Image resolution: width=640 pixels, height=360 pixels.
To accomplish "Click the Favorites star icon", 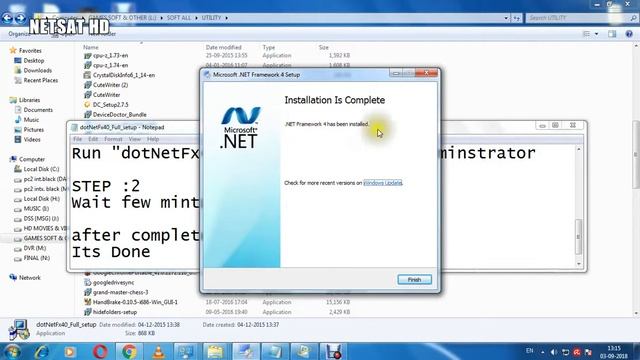I will (13, 50).
